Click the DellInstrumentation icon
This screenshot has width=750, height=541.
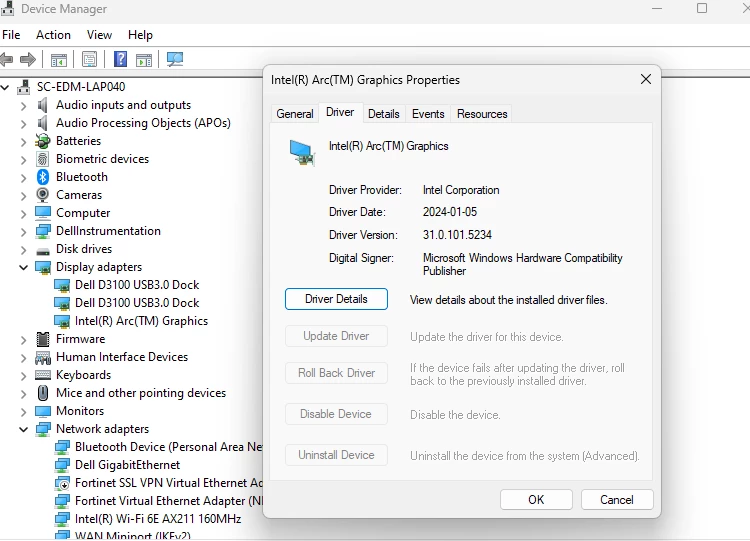click(x=43, y=231)
